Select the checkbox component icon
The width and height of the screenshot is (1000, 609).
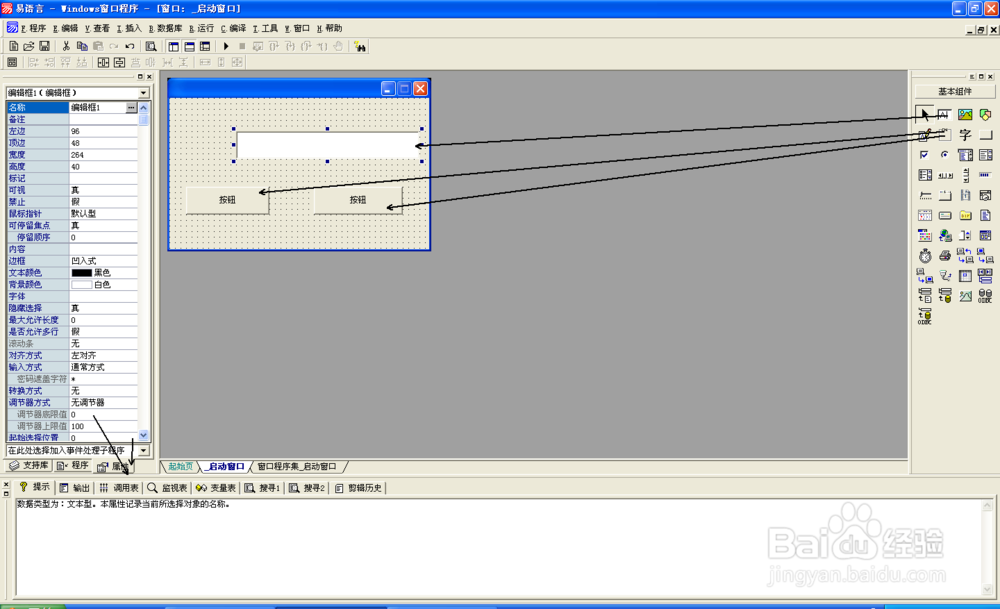tap(924, 155)
